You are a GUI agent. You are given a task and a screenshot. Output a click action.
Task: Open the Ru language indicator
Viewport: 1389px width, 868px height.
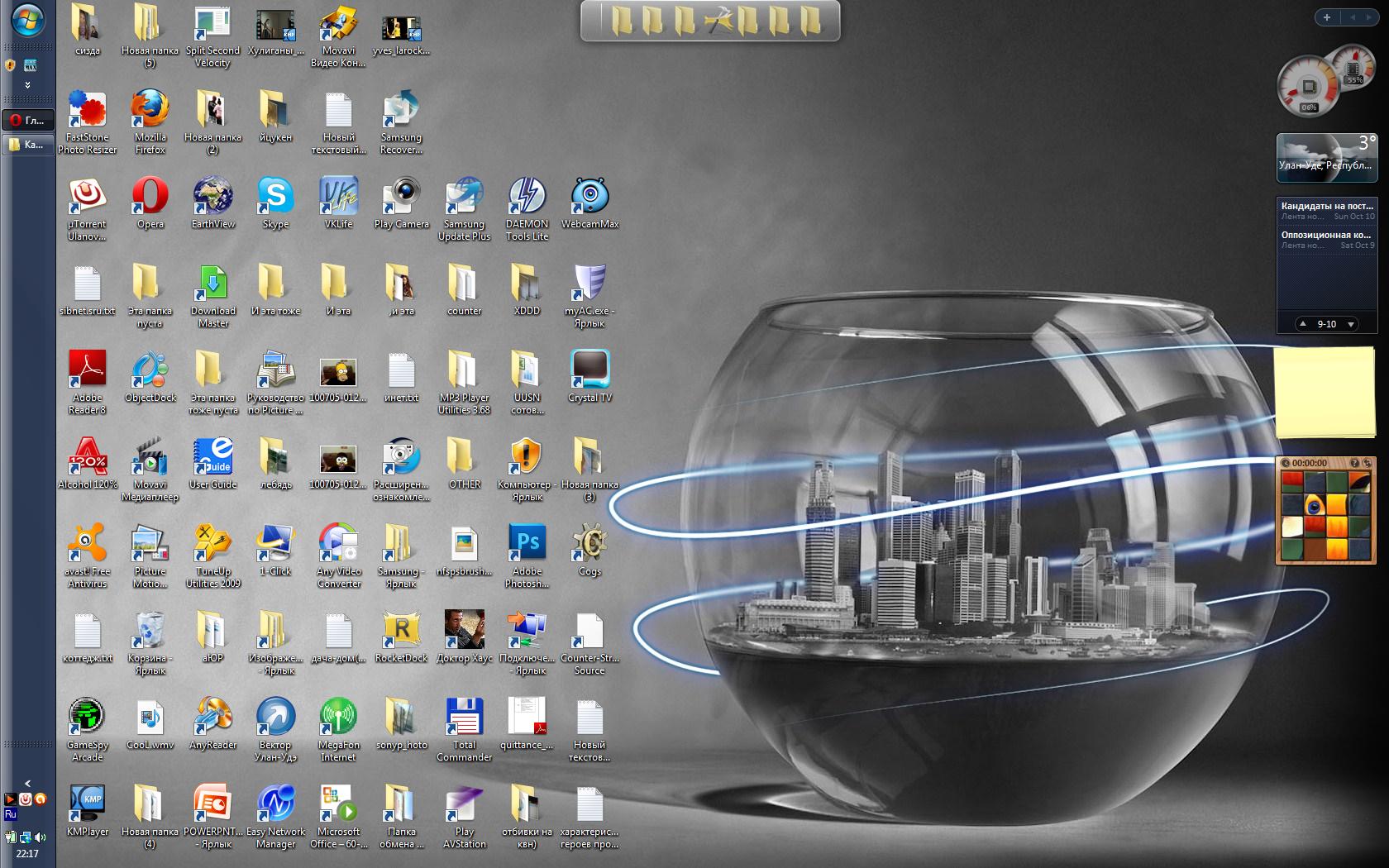coord(11,814)
